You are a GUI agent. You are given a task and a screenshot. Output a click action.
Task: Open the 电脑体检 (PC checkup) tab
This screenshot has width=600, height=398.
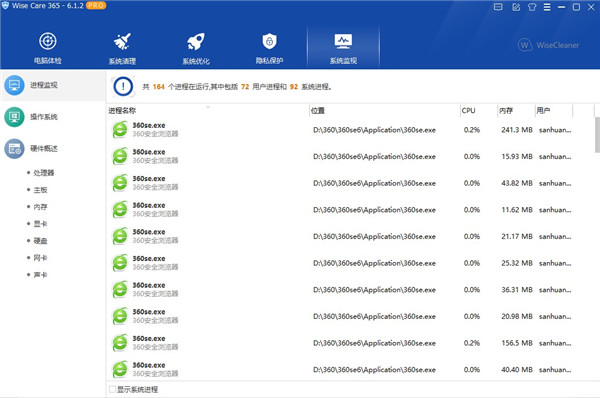pyautogui.click(x=47, y=48)
